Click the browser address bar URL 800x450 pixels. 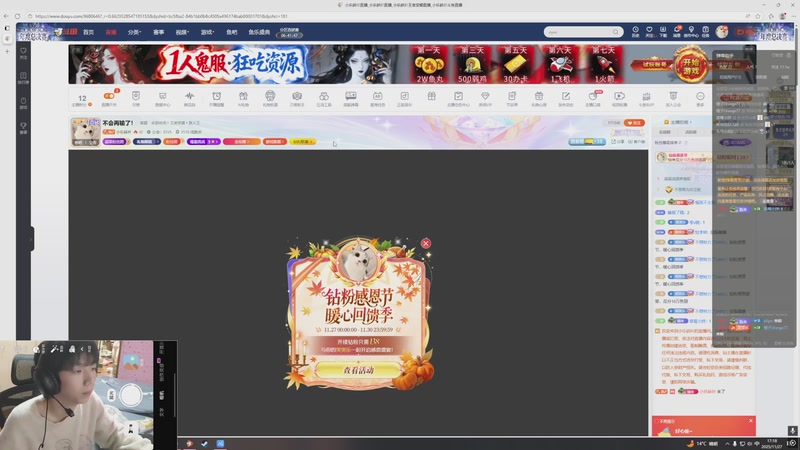pos(161,16)
